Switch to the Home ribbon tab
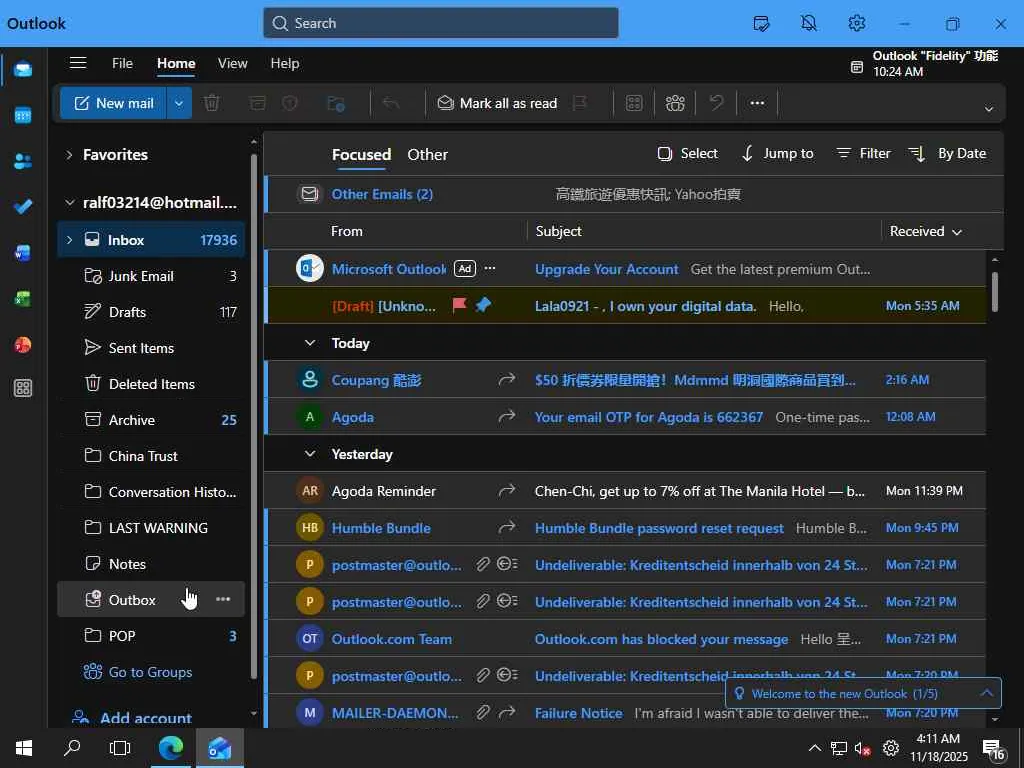Viewport: 1024px width, 768px height. coord(176,63)
